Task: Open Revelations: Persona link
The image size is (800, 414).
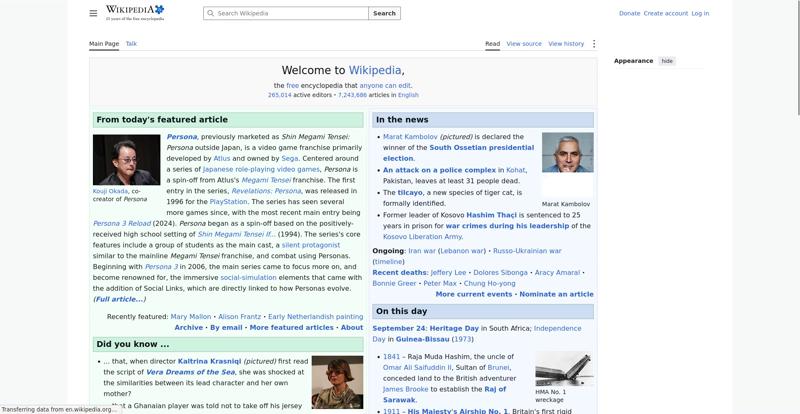Action: pos(266,191)
